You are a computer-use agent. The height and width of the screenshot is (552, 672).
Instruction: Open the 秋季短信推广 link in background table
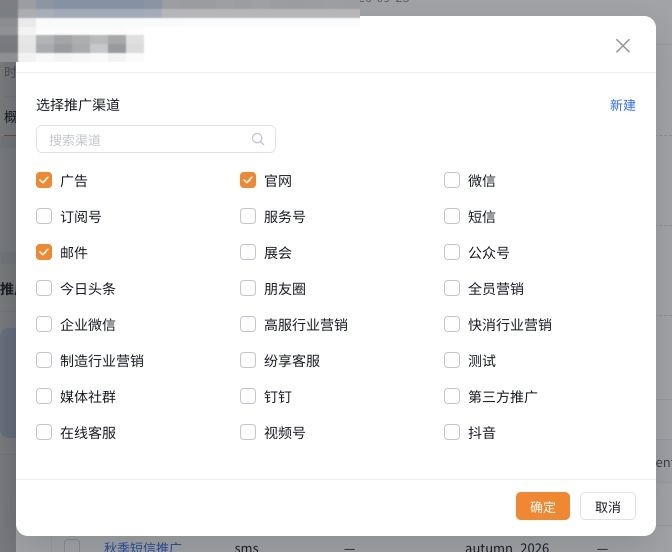tap(143, 547)
